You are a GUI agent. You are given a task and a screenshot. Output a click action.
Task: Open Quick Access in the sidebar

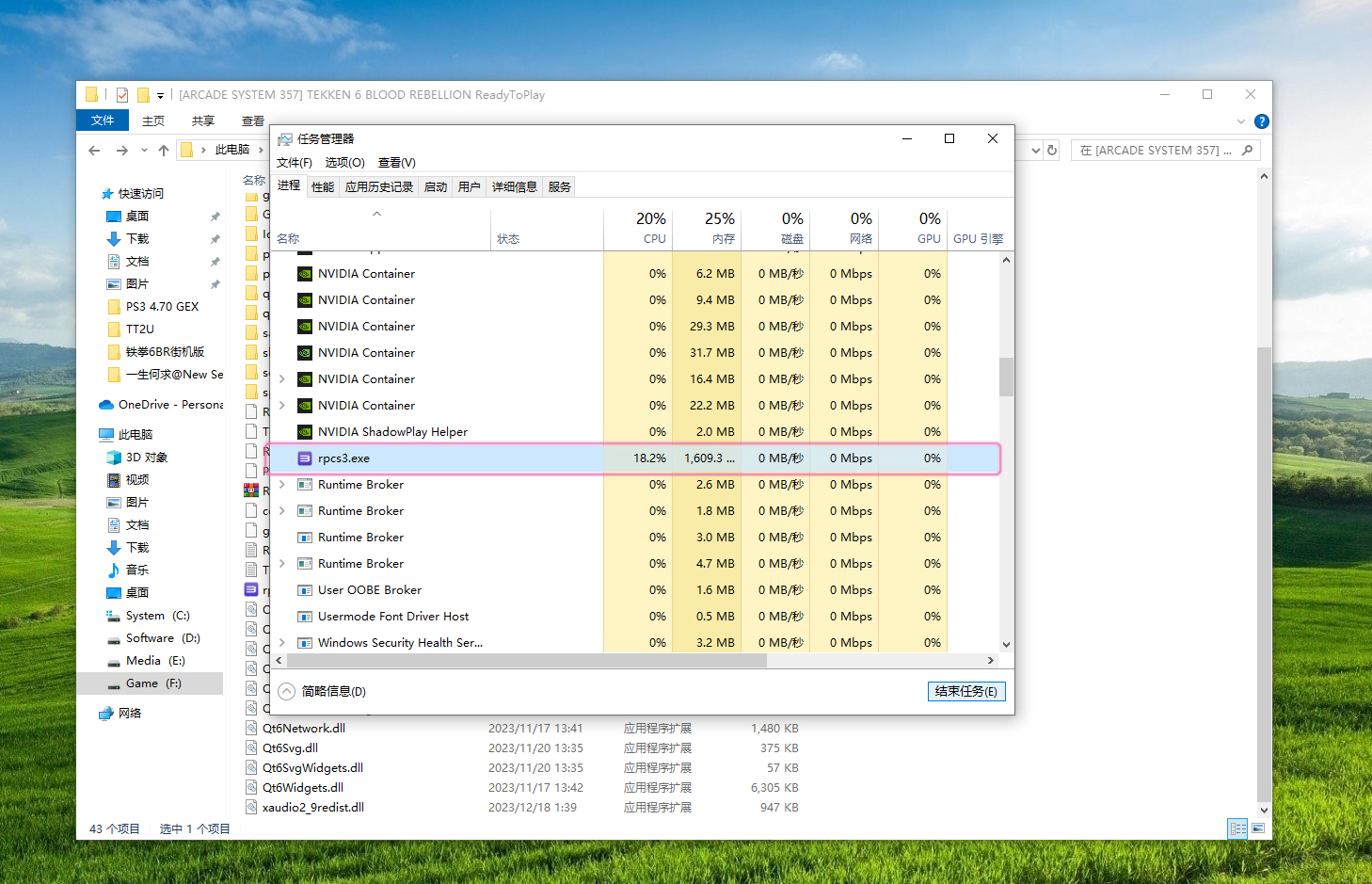[140, 194]
